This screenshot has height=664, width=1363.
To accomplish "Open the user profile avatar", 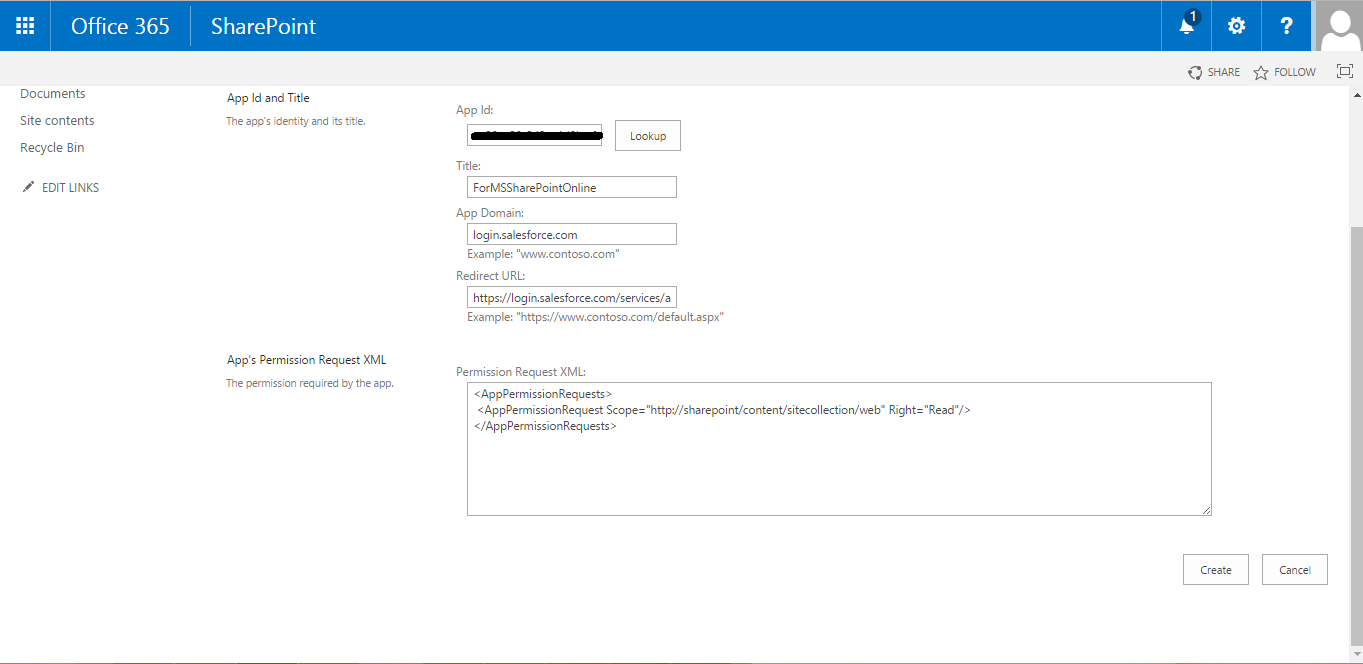I will [x=1339, y=26].
